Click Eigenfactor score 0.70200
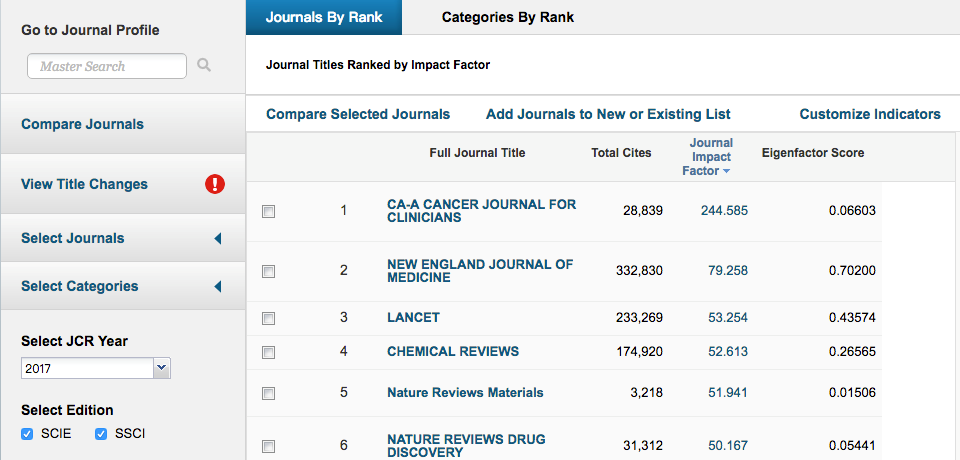This screenshot has width=960, height=460. pos(852,271)
